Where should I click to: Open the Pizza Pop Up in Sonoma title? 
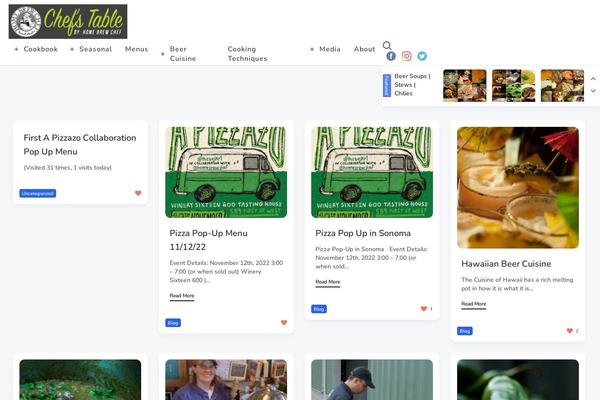363,233
